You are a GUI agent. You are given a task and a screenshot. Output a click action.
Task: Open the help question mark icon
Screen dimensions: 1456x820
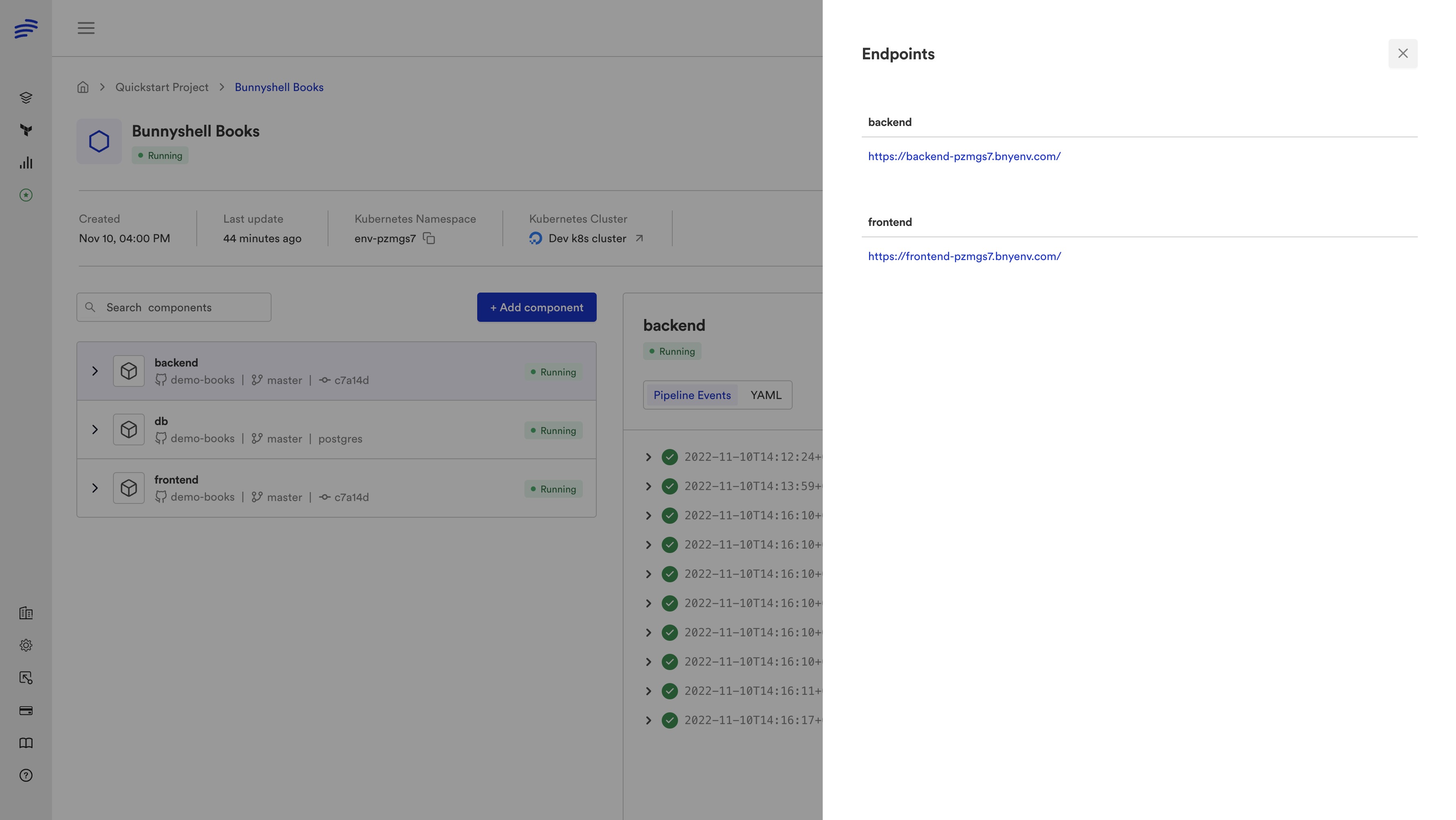point(26,775)
